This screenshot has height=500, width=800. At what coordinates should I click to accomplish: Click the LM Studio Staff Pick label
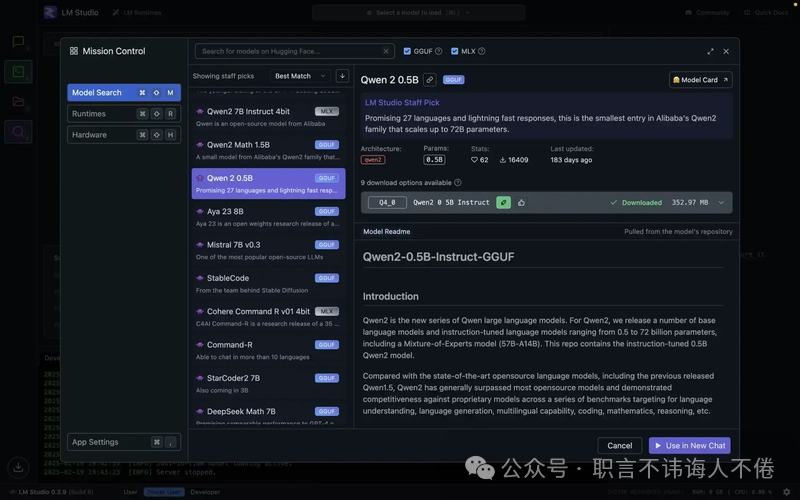pos(402,103)
